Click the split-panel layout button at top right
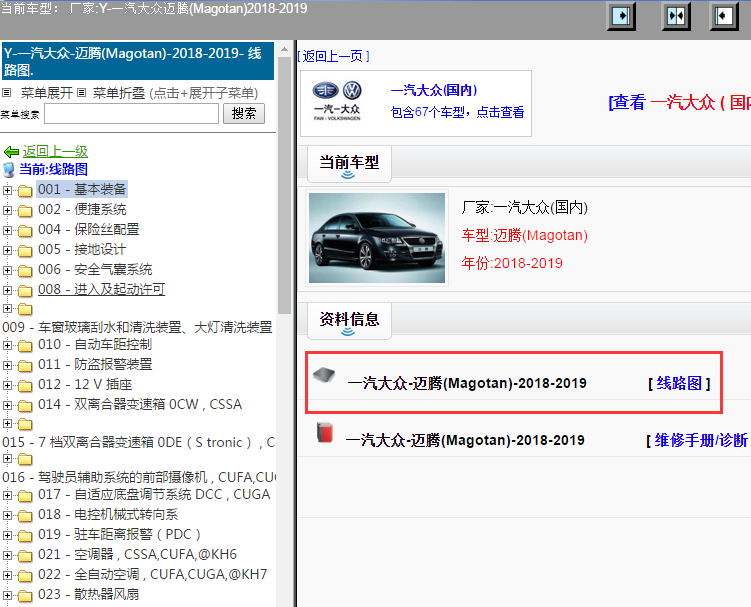 tap(676, 16)
